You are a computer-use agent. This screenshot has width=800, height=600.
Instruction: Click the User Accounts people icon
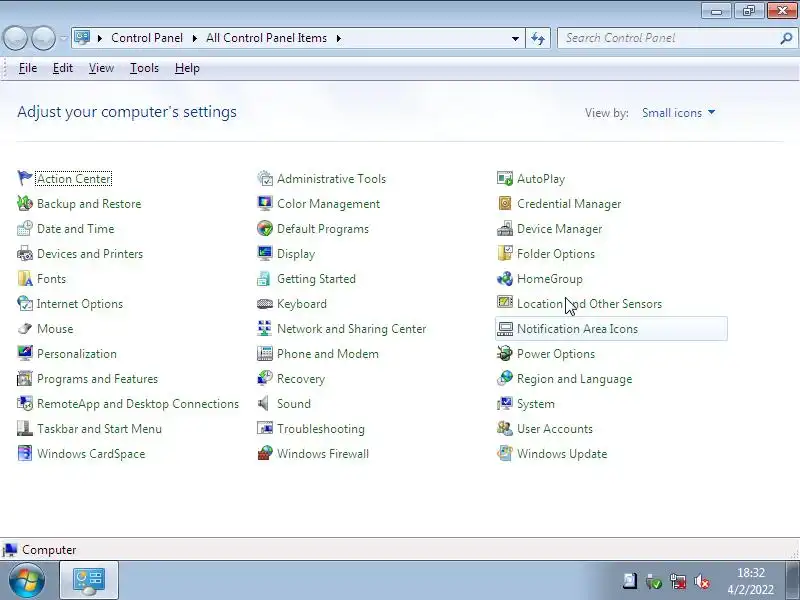click(x=505, y=429)
